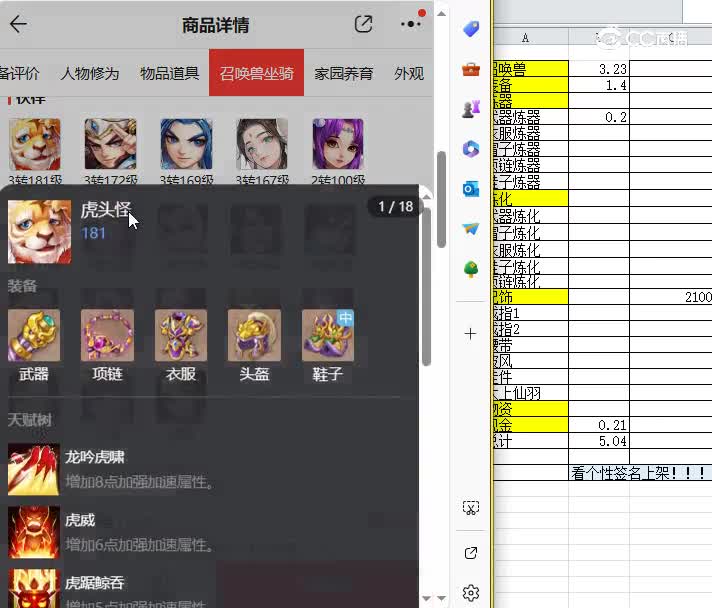Select the partner avatar 3转167级
The width and height of the screenshot is (712, 608).
[x=262, y=144]
